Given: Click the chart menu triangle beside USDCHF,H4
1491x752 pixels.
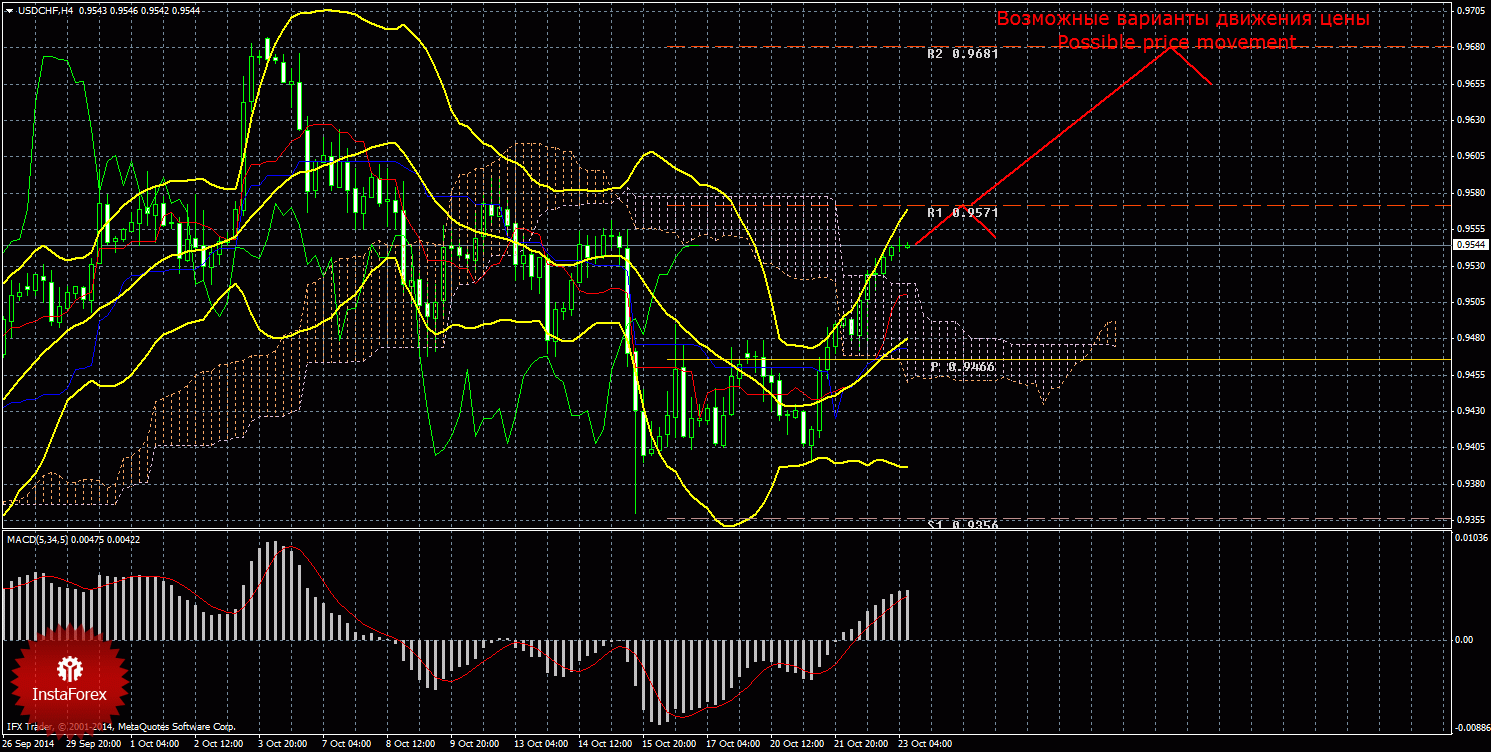Looking at the screenshot, I should [8, 10].
